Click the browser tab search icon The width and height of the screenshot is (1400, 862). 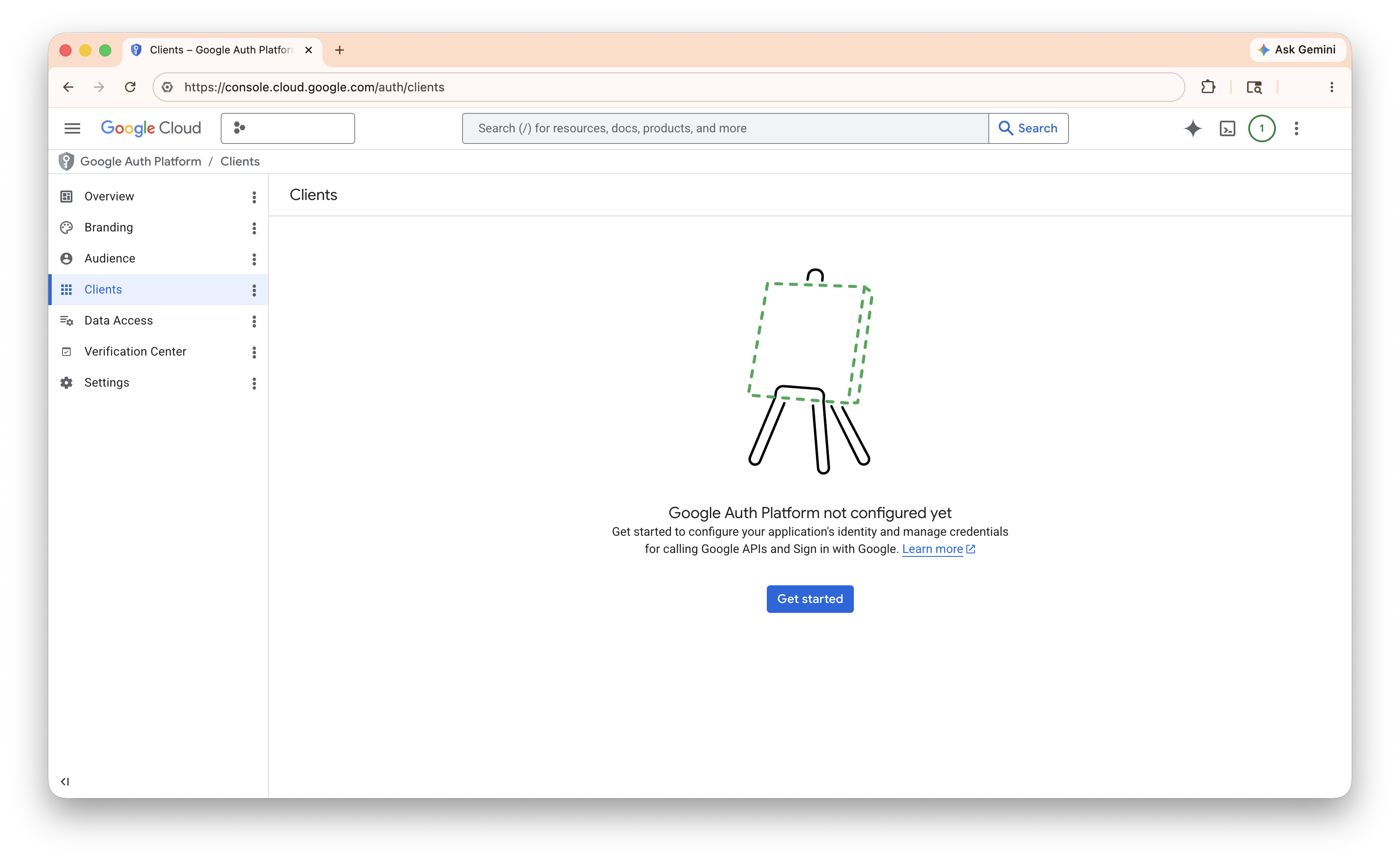[1254, 87]
